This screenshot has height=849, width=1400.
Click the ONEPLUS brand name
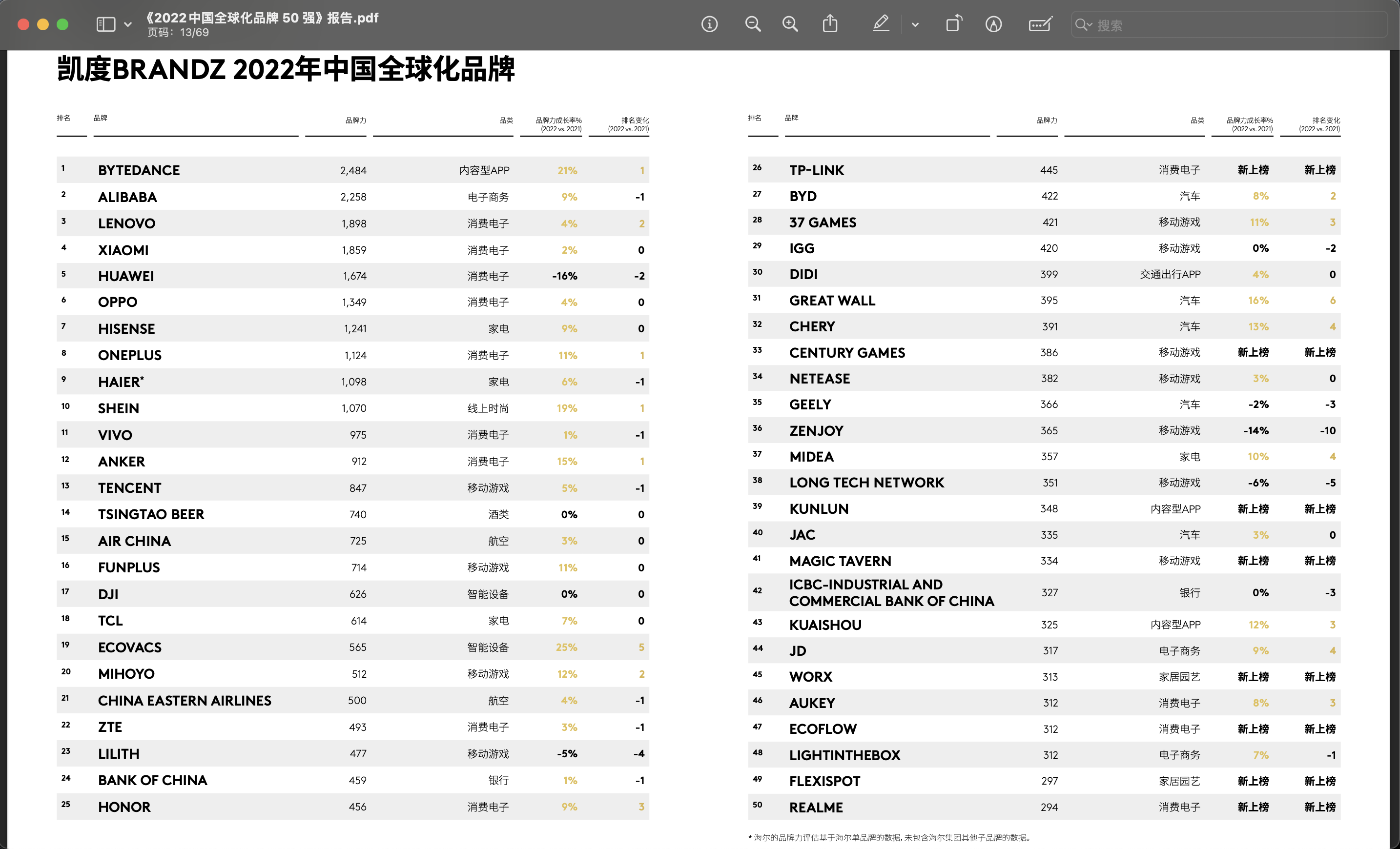click(x=129, y=356)
